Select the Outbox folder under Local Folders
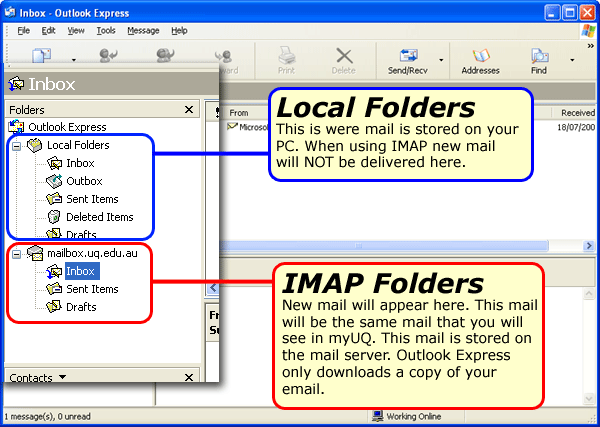Image resolution: width=600 pixels, height=427 pixels. [x=84, y=181]
